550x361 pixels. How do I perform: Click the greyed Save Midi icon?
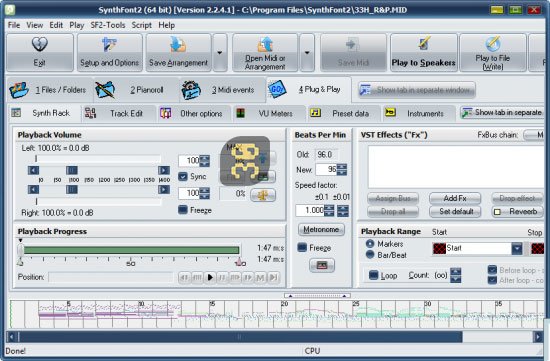pos(352,45)
